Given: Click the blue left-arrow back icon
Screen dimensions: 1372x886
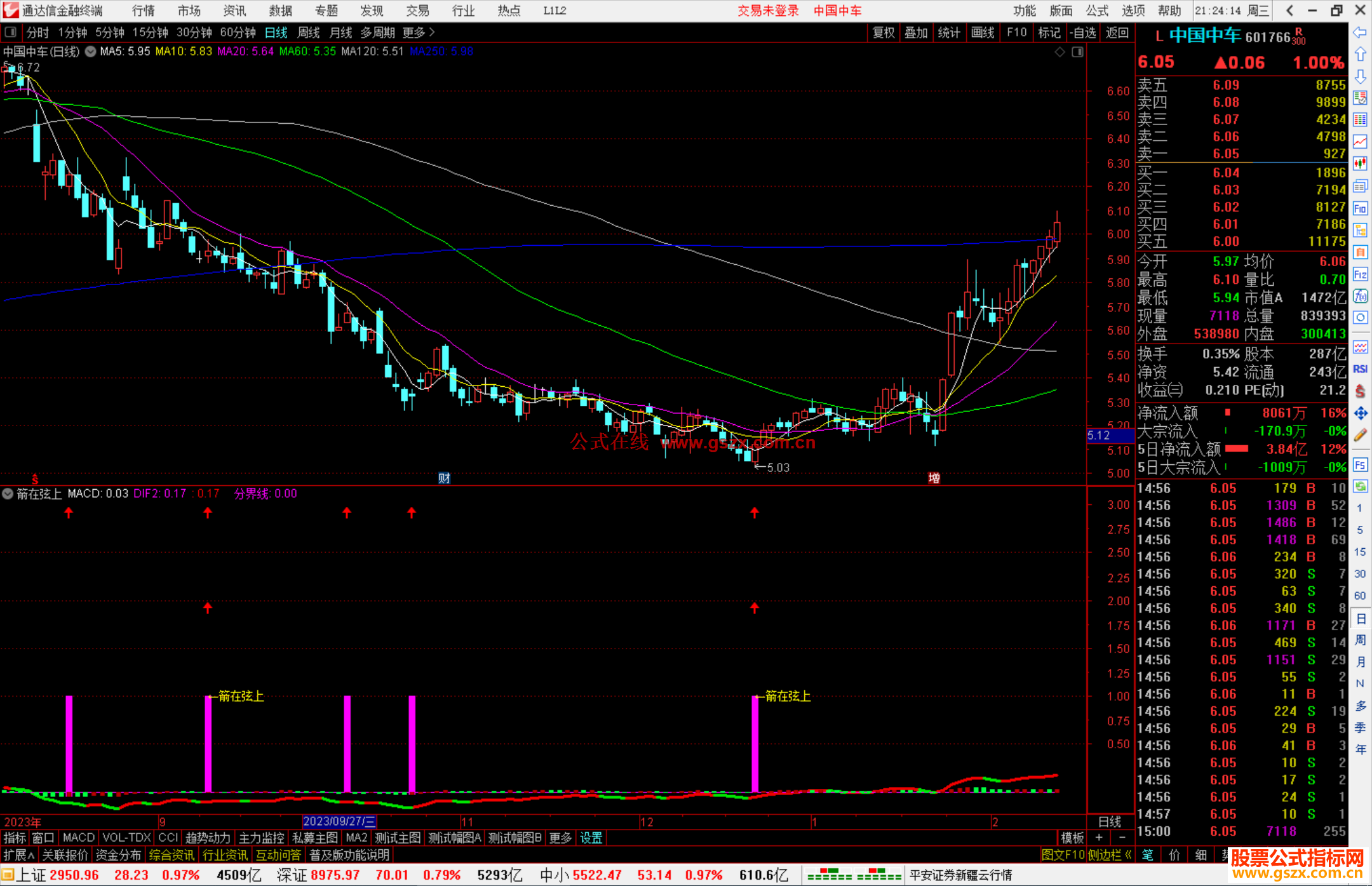Looking at the screenshot, I should 1360,32.
